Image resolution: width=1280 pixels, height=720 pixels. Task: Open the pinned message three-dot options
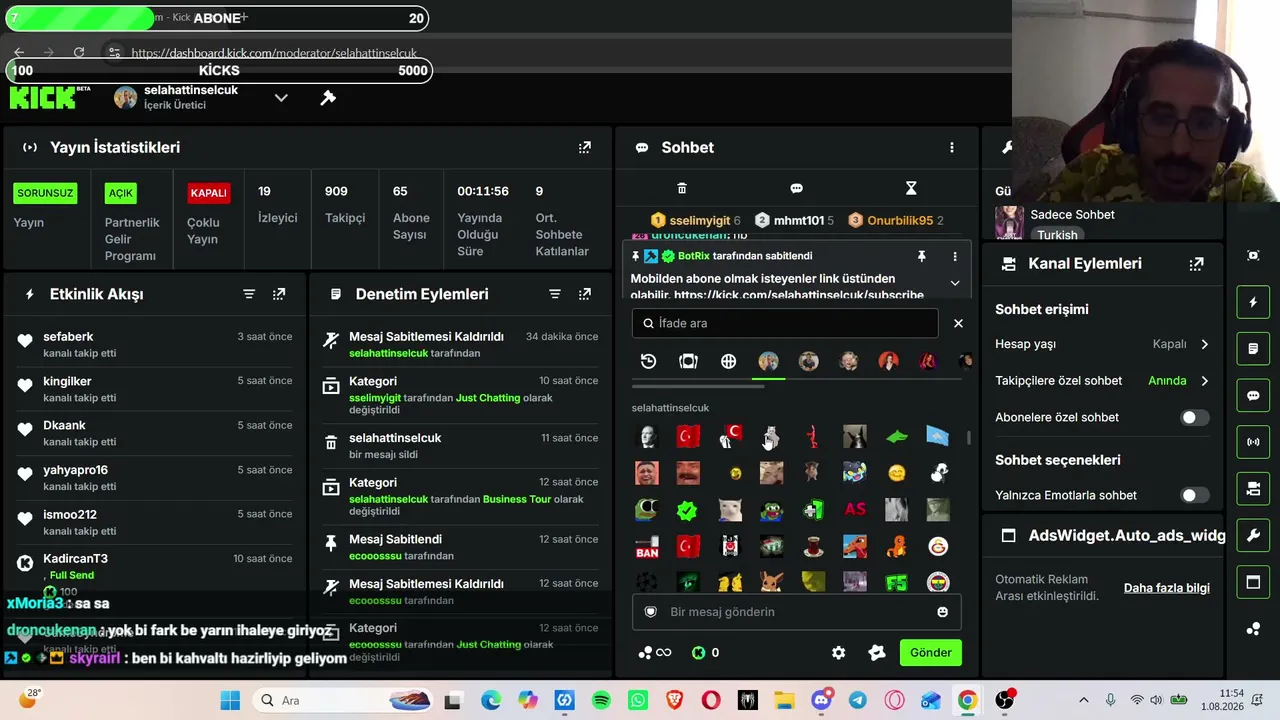(x=955, y=256)
